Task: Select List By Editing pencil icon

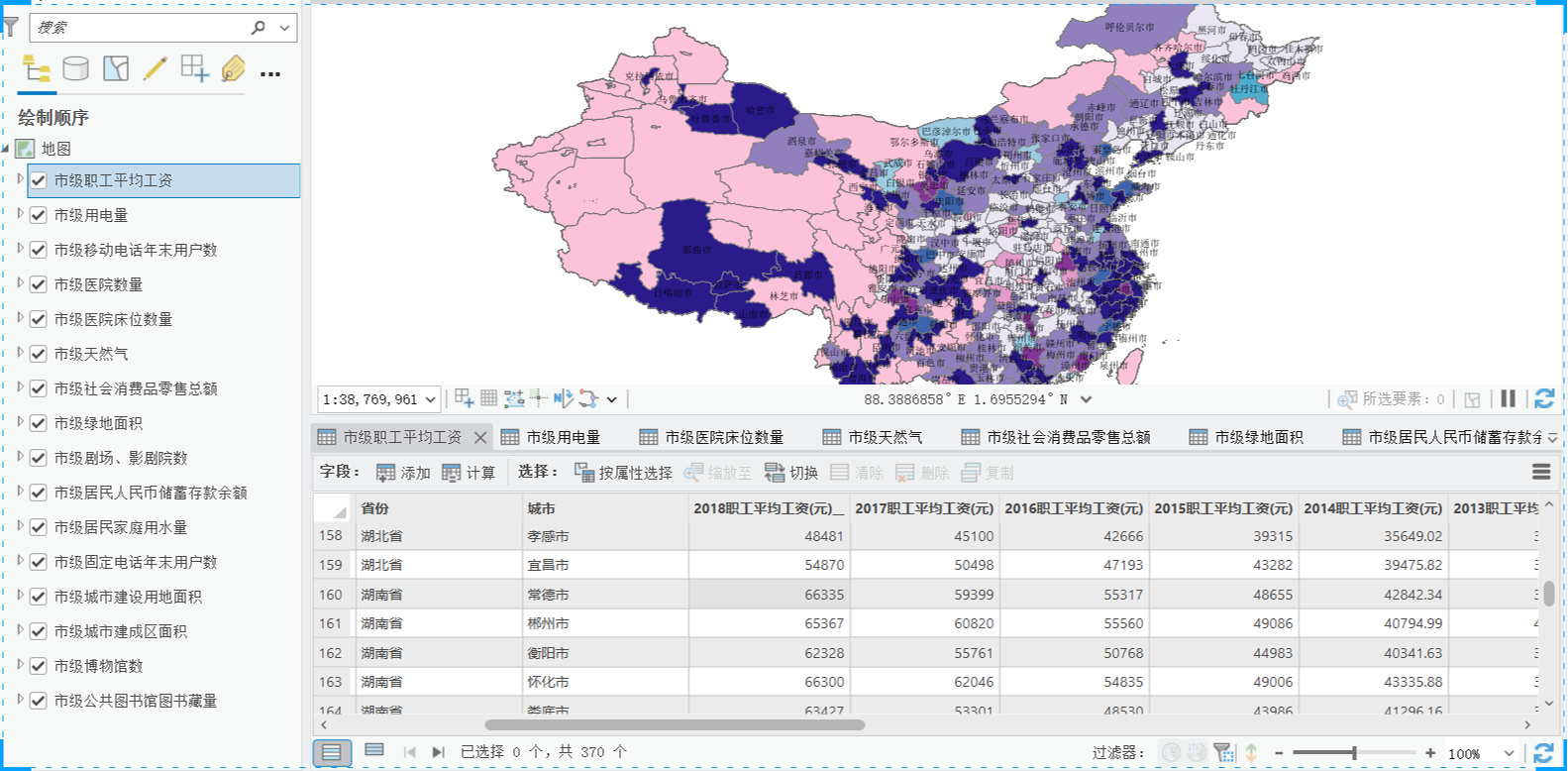Action: click(156, 68)
